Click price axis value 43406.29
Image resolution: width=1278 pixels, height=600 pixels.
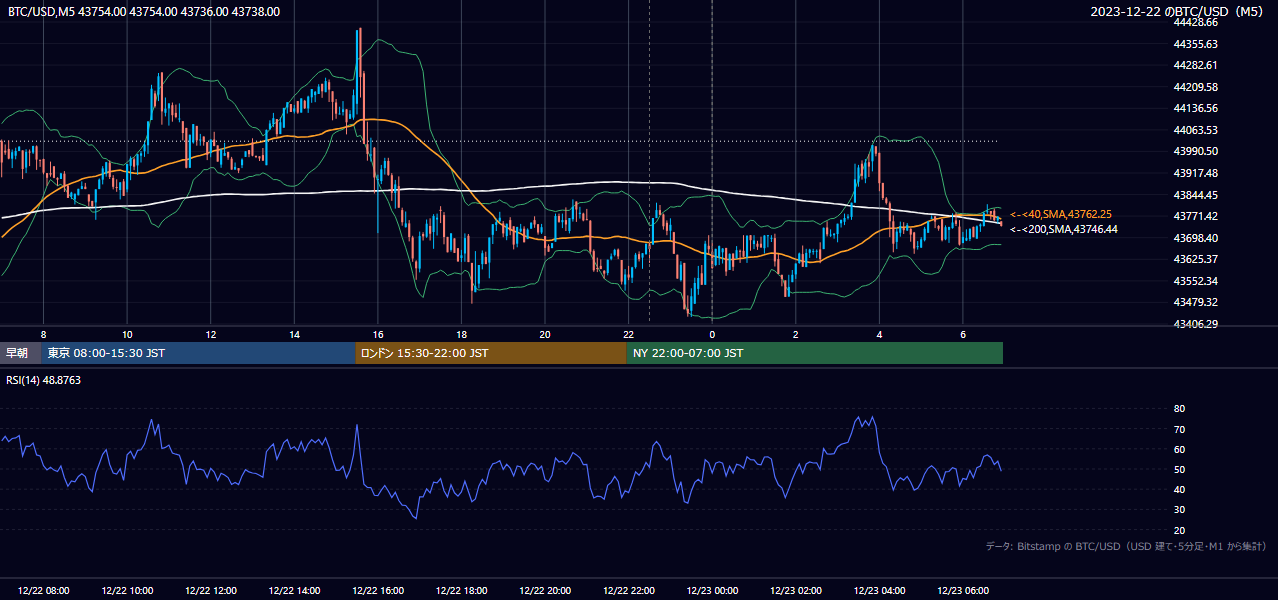coord(1195,324)
